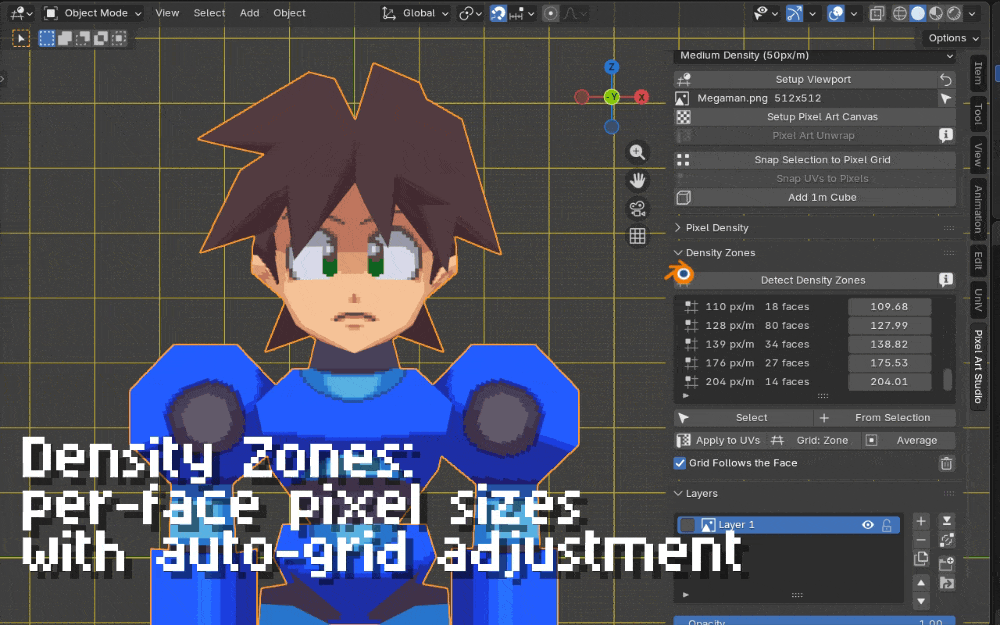Uncheck Grid Follows the Face
1000x625 pixels.
point(680,463)
